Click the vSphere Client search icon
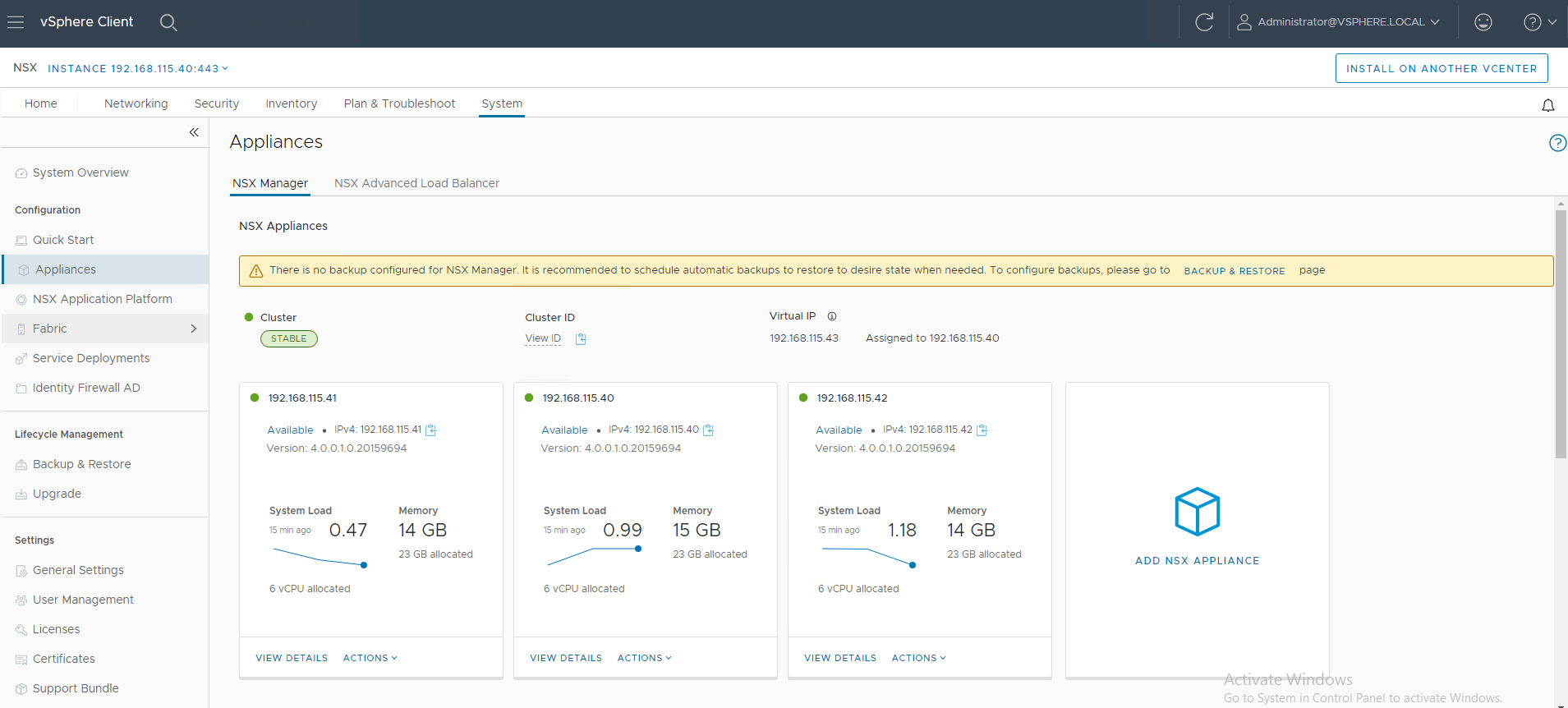 pyautogui.click(x=168, y=22)
